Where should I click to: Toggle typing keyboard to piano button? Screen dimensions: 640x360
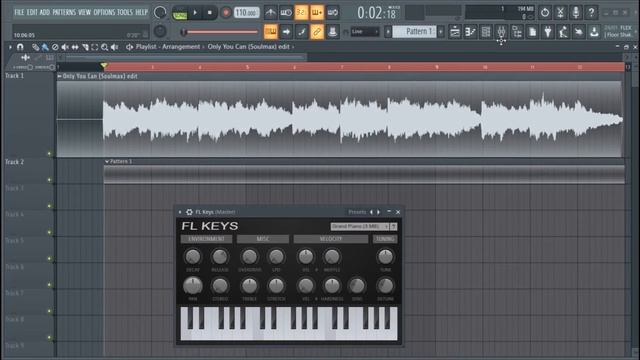coord(270,31)
